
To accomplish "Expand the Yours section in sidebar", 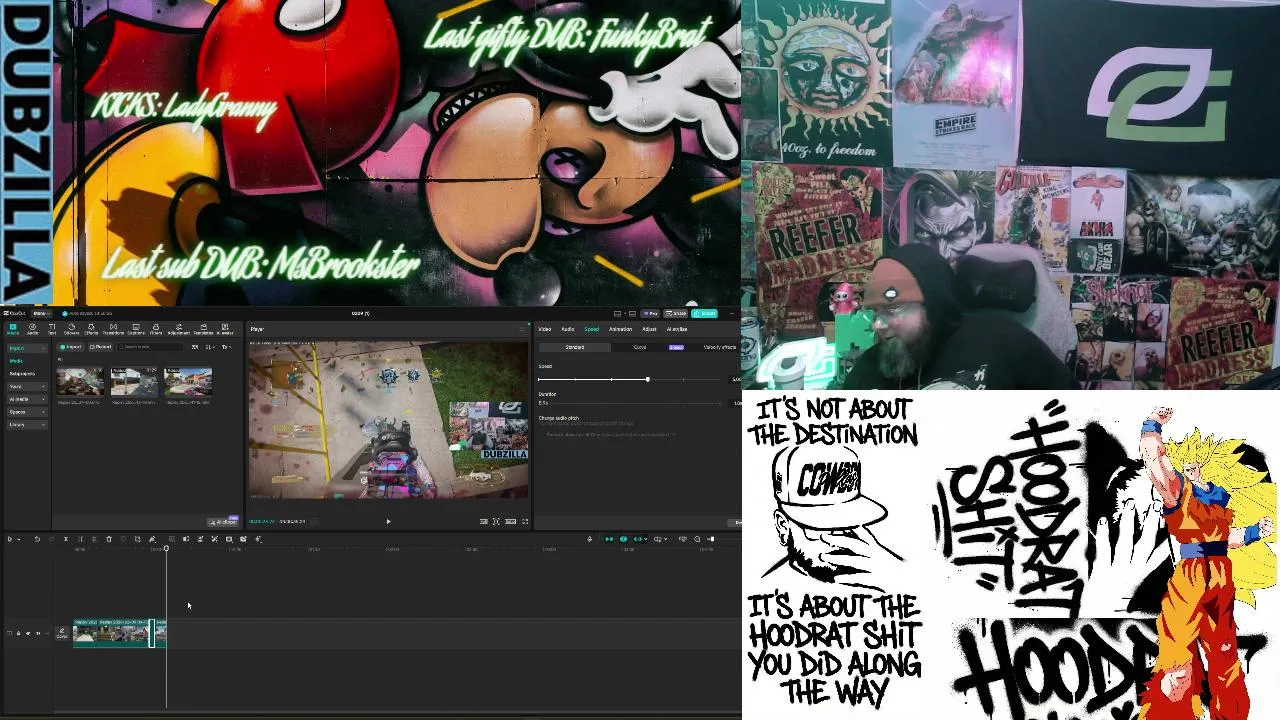I will click(x=27, y=386).
